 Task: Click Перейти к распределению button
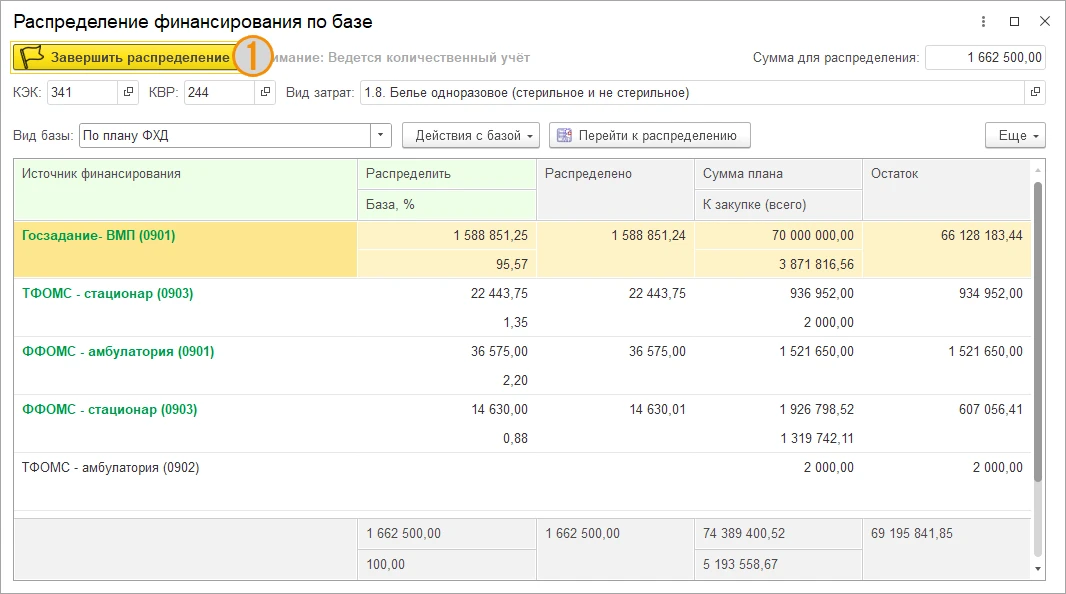pyautogui.click(x=650, y=135)
